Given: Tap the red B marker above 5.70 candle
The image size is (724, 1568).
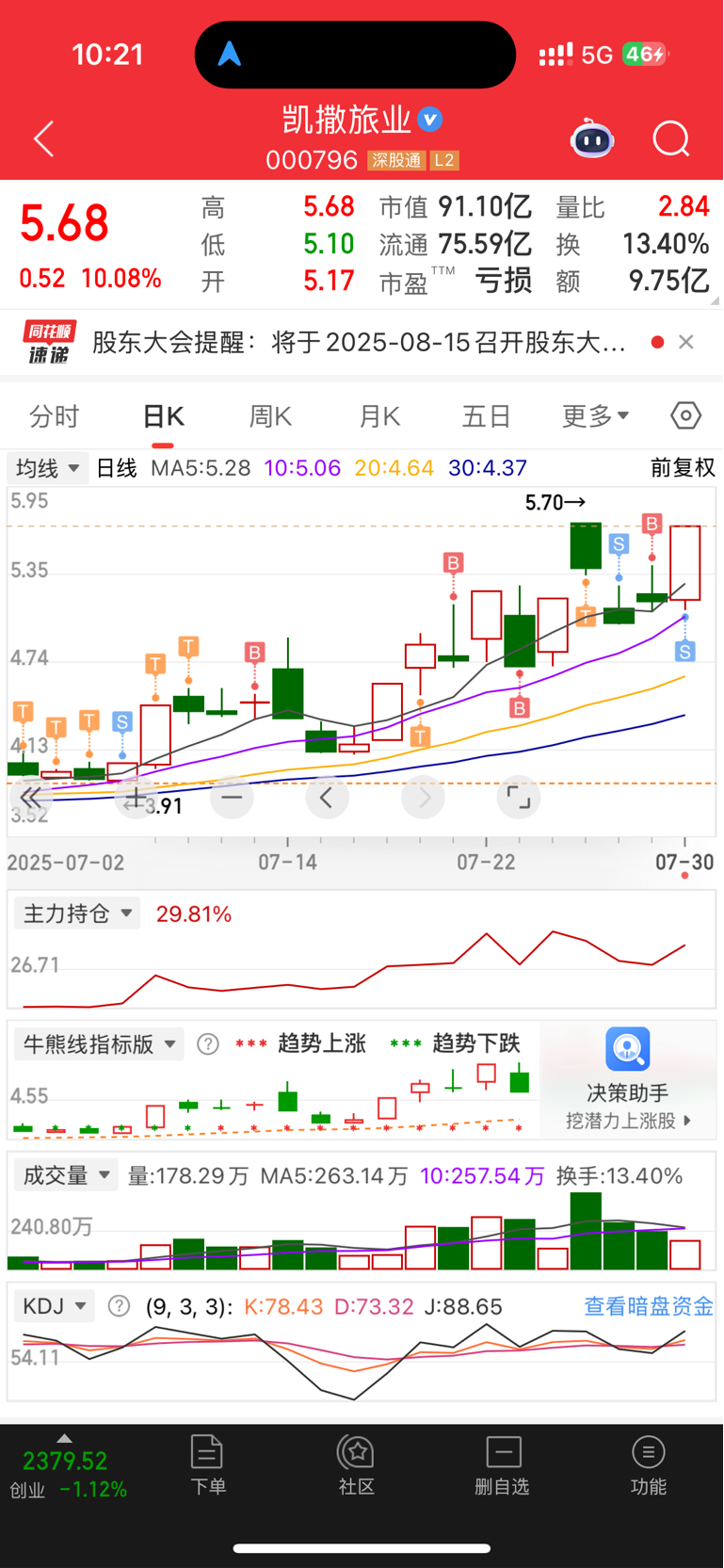Looking at the screenshot, I should (x=652, y=524).
